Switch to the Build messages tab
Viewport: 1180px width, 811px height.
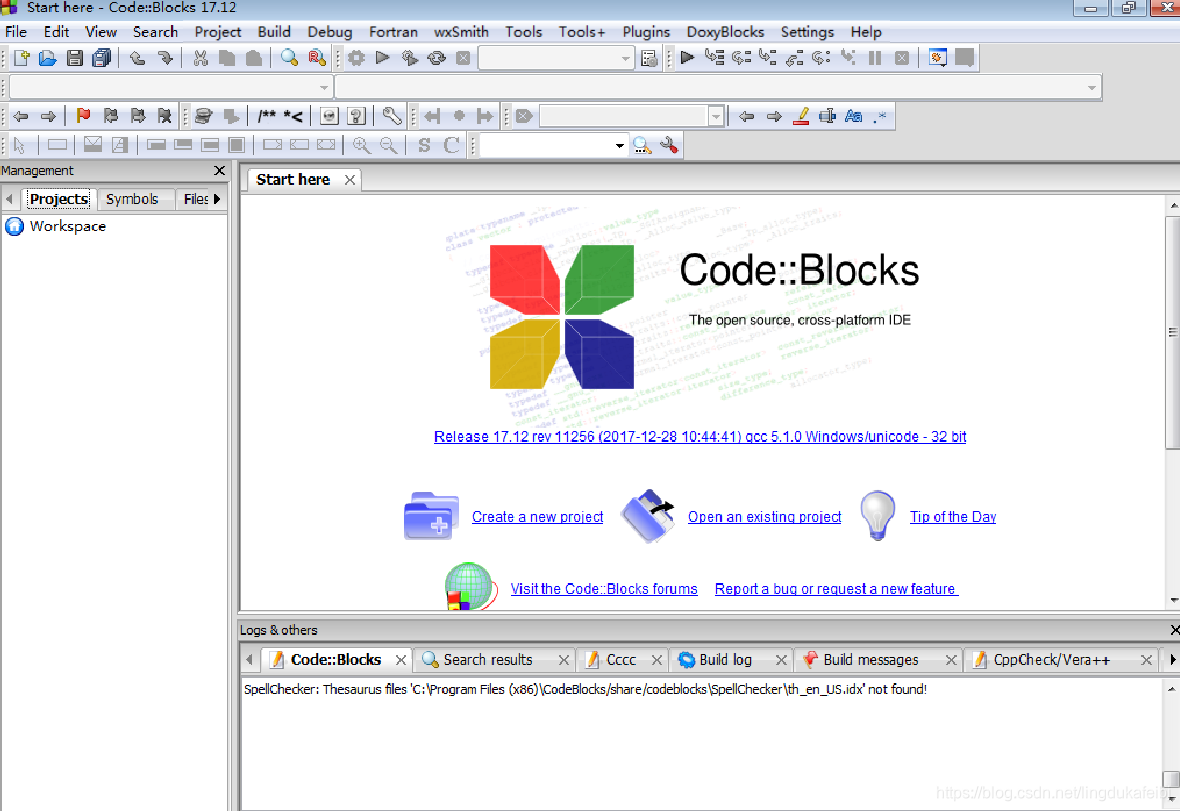[x=870, y=660]
